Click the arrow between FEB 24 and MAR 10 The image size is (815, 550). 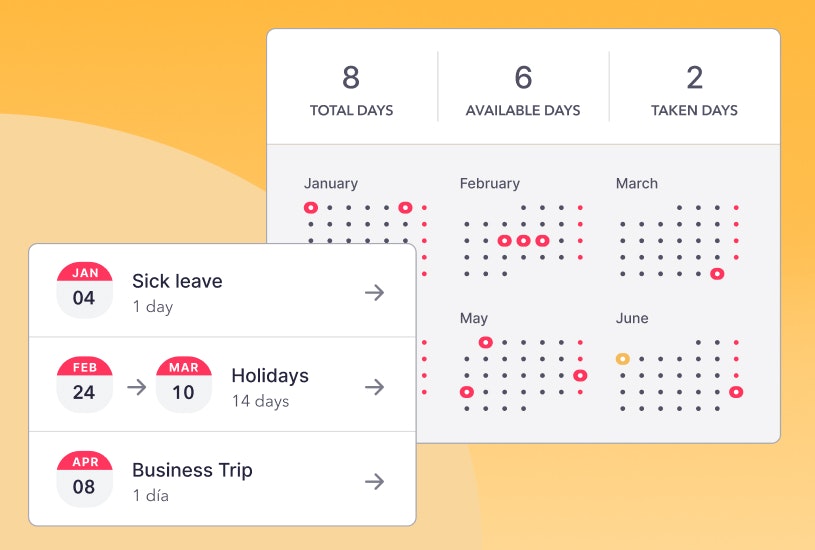(x=136, y=387)
